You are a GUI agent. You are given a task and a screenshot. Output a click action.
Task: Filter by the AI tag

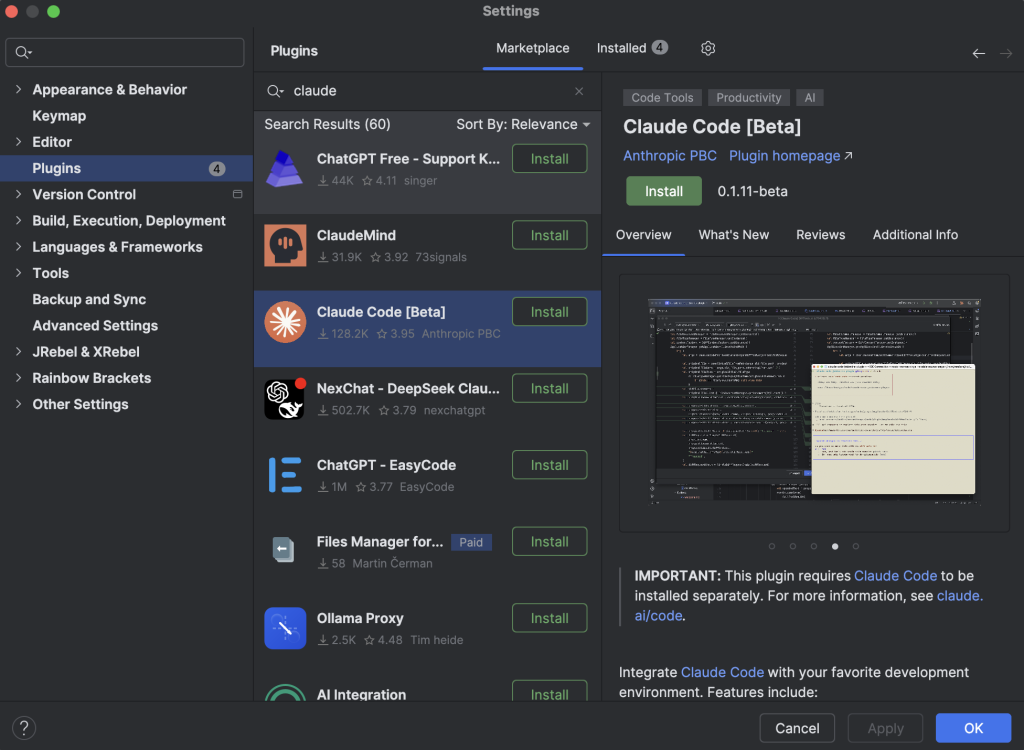[x=810, y=97]
